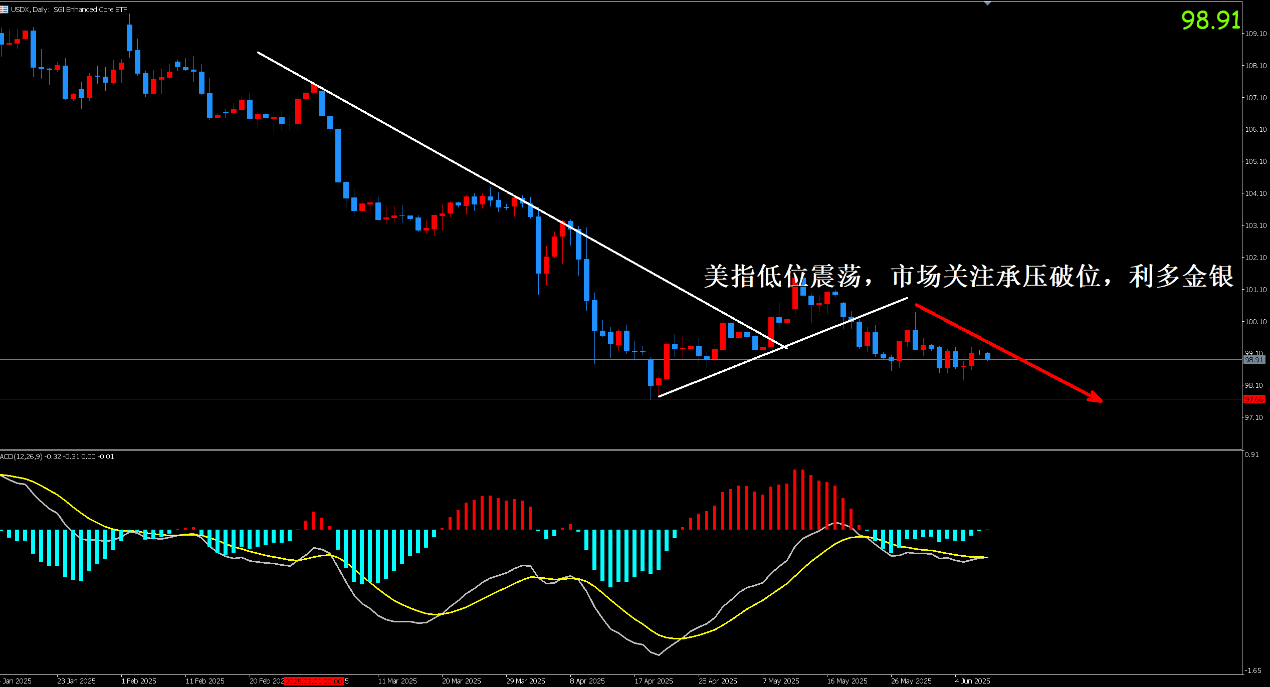This screenshot has width=1270, height=687.
Task: Click the 105.10 price axis label
Action: coord(1256,161)
